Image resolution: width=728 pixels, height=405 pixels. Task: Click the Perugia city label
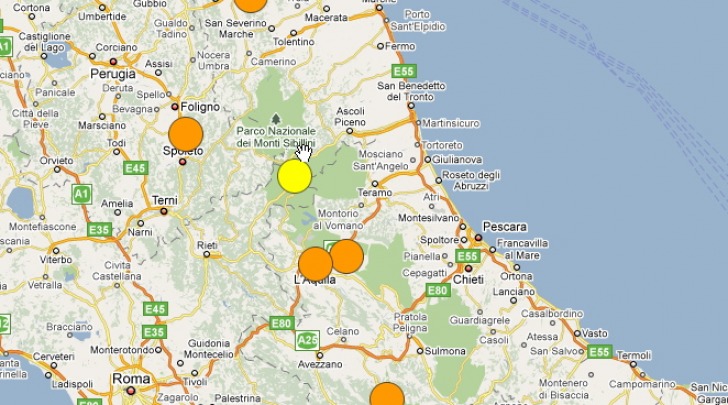click(x=113, y=74)
